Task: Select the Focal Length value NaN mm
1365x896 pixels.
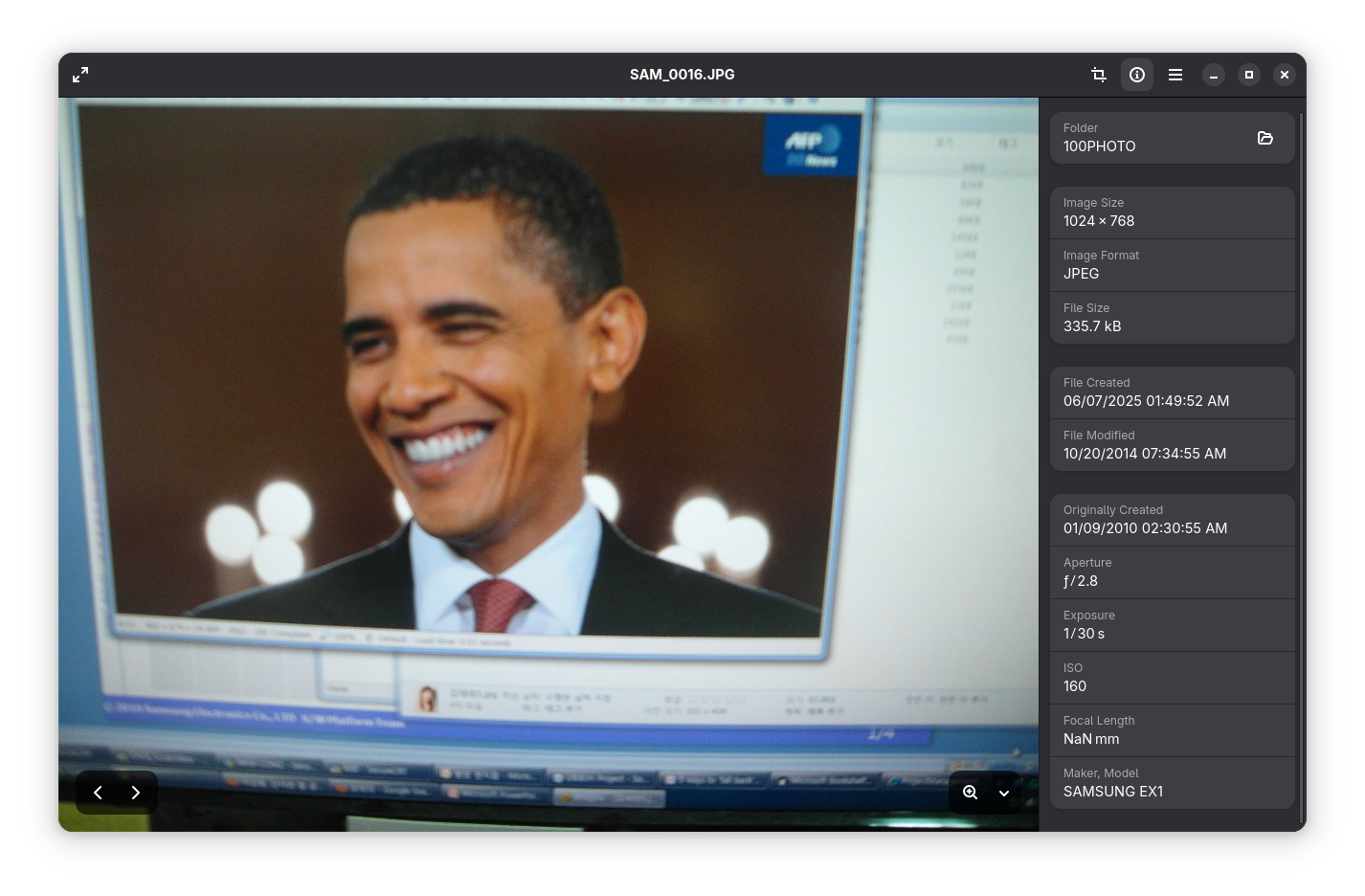Action: click(1091, 739)
